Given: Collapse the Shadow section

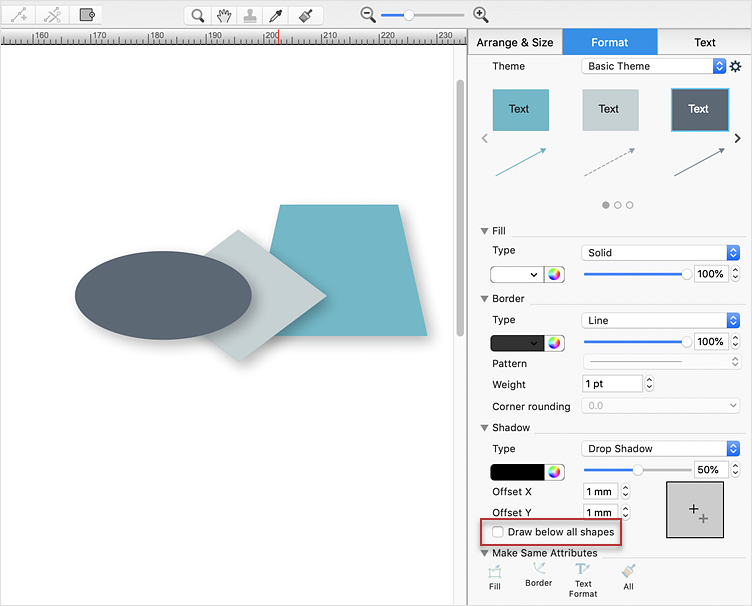Looking at the screenshot, I should pos(485,428).
